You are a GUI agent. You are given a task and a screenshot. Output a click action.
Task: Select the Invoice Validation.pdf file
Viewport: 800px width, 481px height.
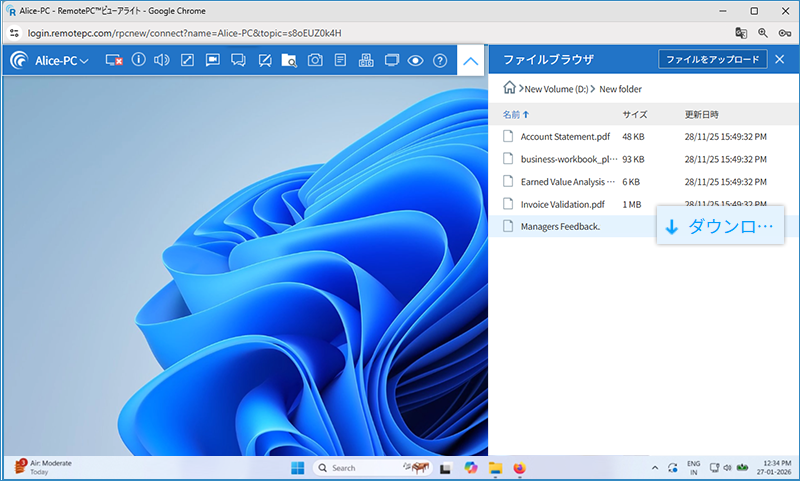click(x=644, y=204)
